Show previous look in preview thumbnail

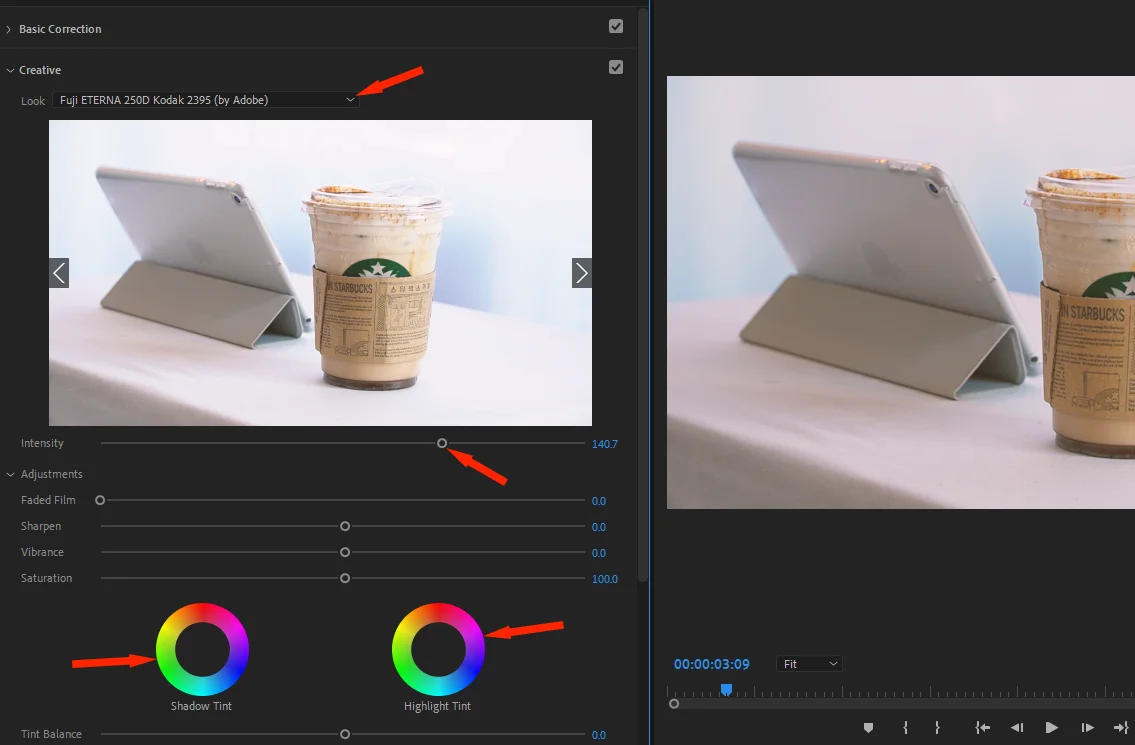[x=59, y=273]
